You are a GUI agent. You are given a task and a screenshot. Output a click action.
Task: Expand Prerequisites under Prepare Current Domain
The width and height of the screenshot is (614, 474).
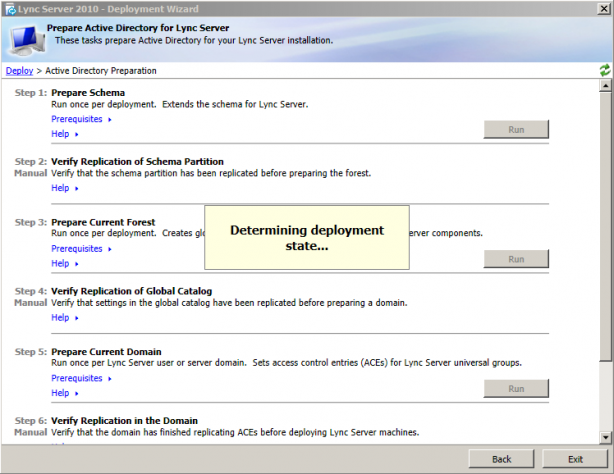pos(81,378)
